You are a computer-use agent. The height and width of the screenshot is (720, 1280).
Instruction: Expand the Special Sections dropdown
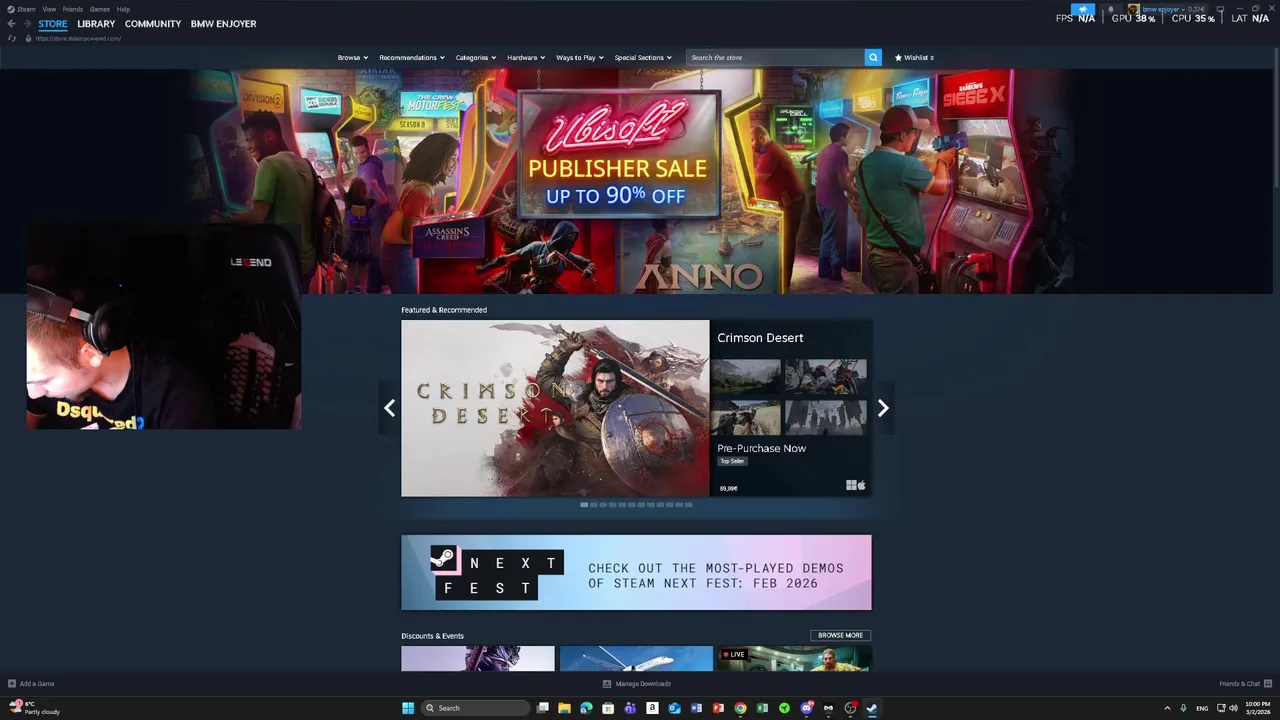tap(643, 57)
